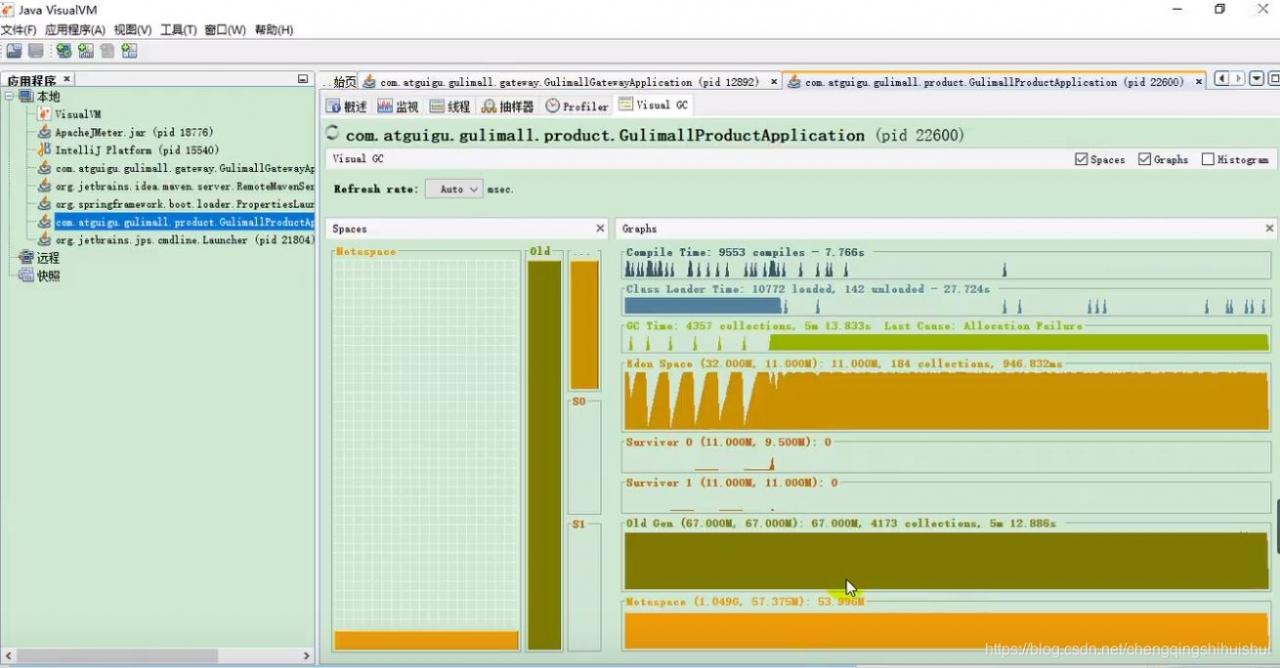Open the 窗口(W) menu
Screen dimensions: 1280x668
[225, 30]
